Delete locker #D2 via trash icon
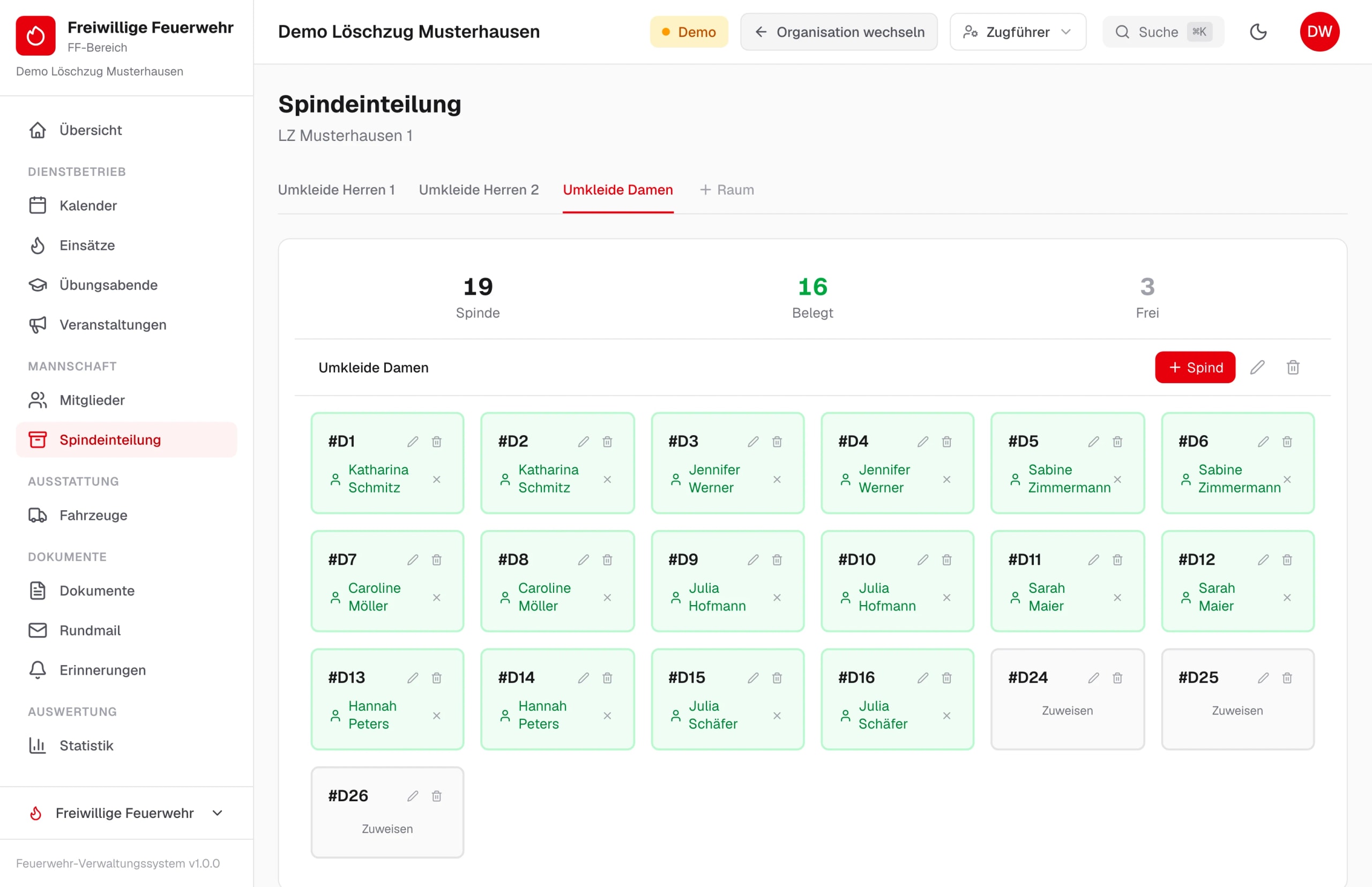 pyautogui.click(x=607, y=442)
